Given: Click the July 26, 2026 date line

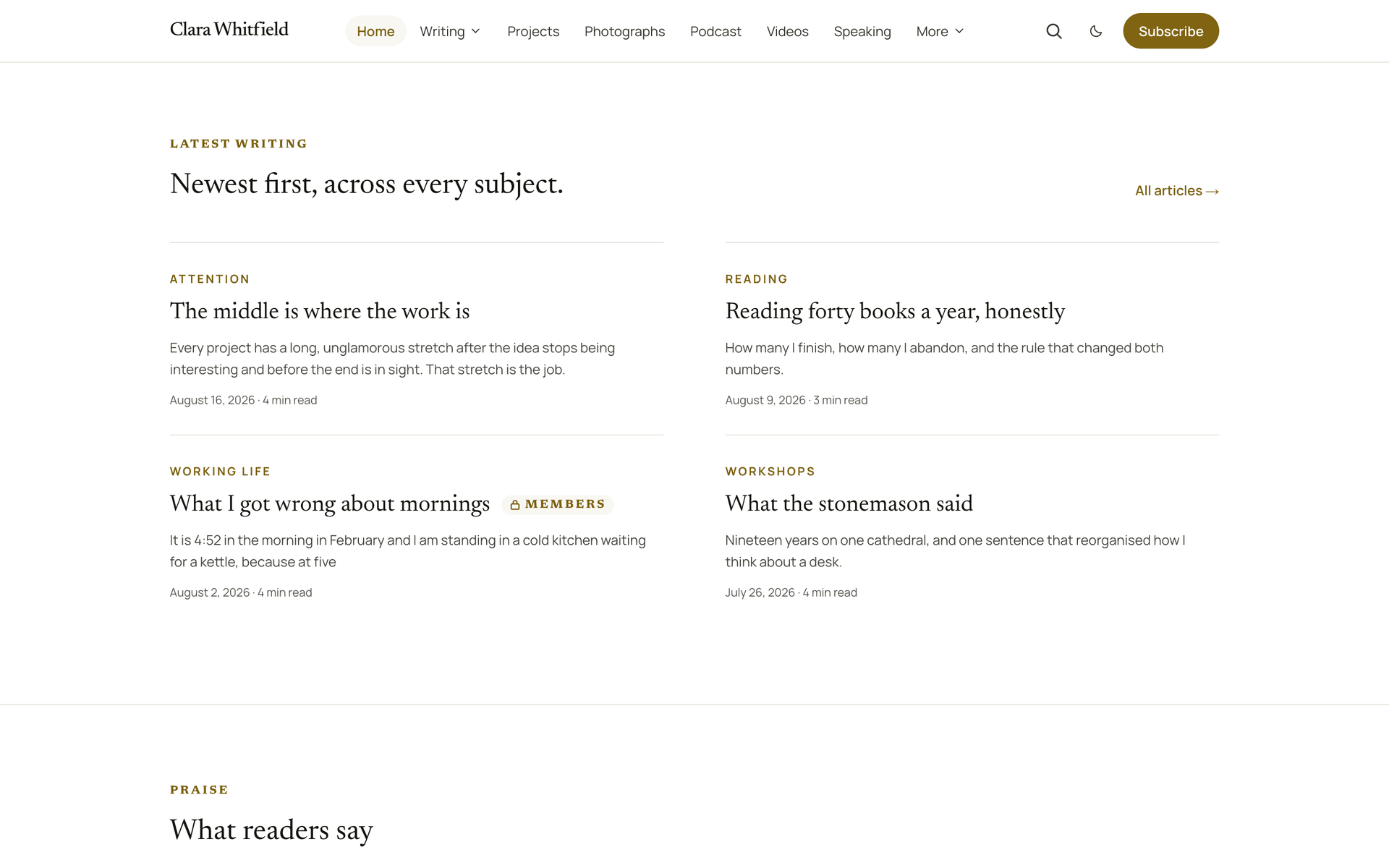Looking at the screenshot, I should coord(791,592).
